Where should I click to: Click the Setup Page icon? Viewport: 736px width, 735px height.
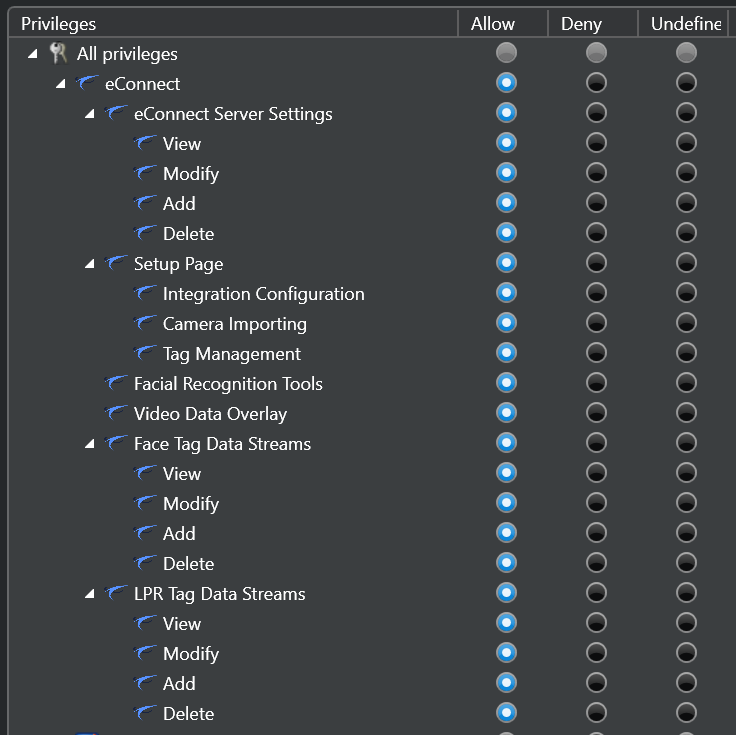pyautogui.click(x=117, y=264)
